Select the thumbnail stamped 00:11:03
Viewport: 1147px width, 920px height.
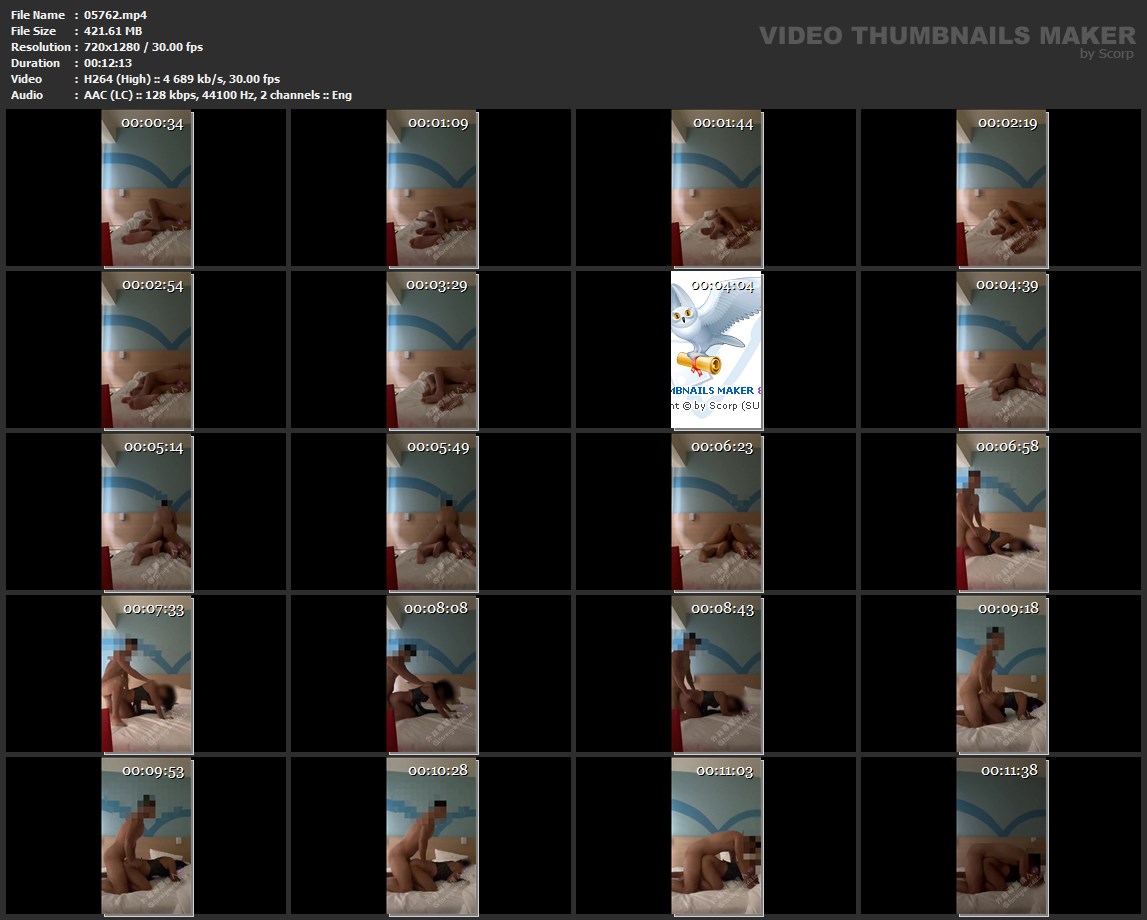tap(717, 836)
